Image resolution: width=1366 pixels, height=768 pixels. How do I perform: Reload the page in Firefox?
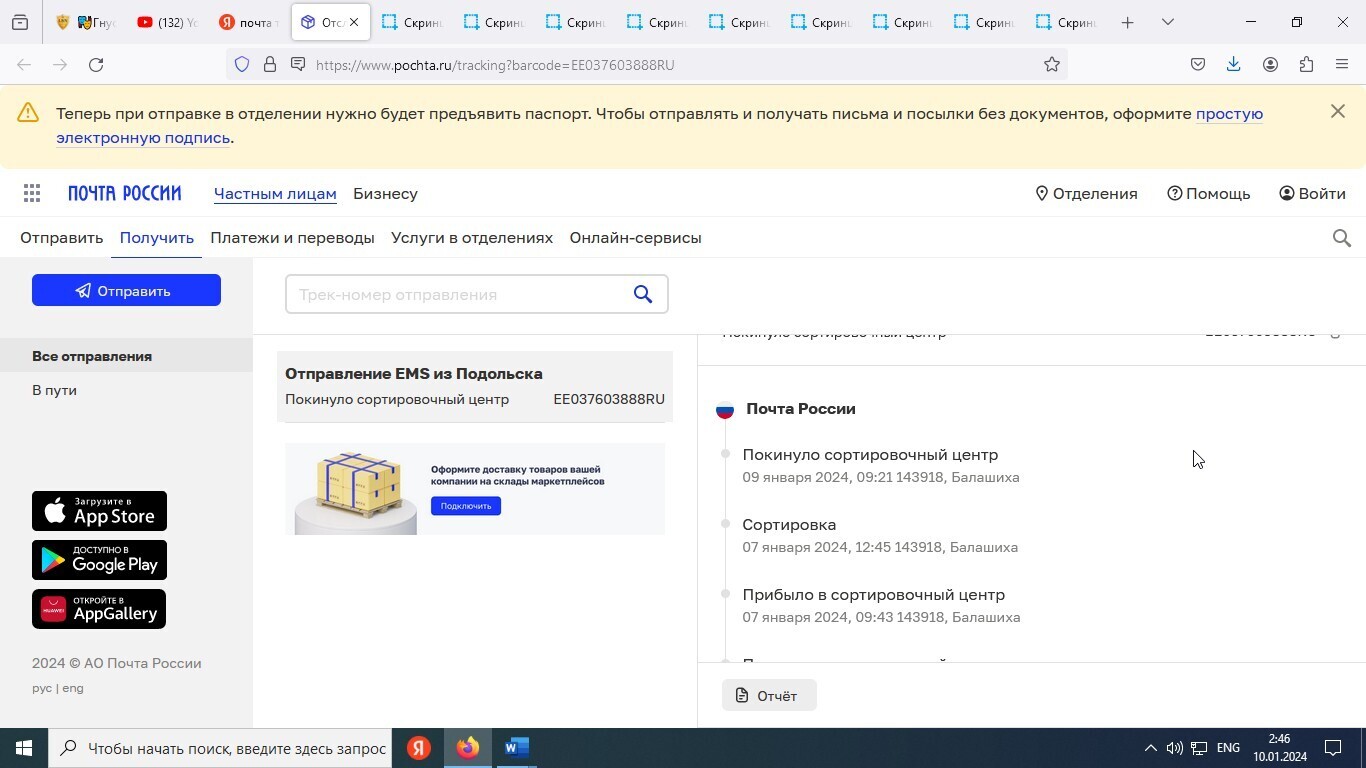pyautogui.click(x=96, y=65)
